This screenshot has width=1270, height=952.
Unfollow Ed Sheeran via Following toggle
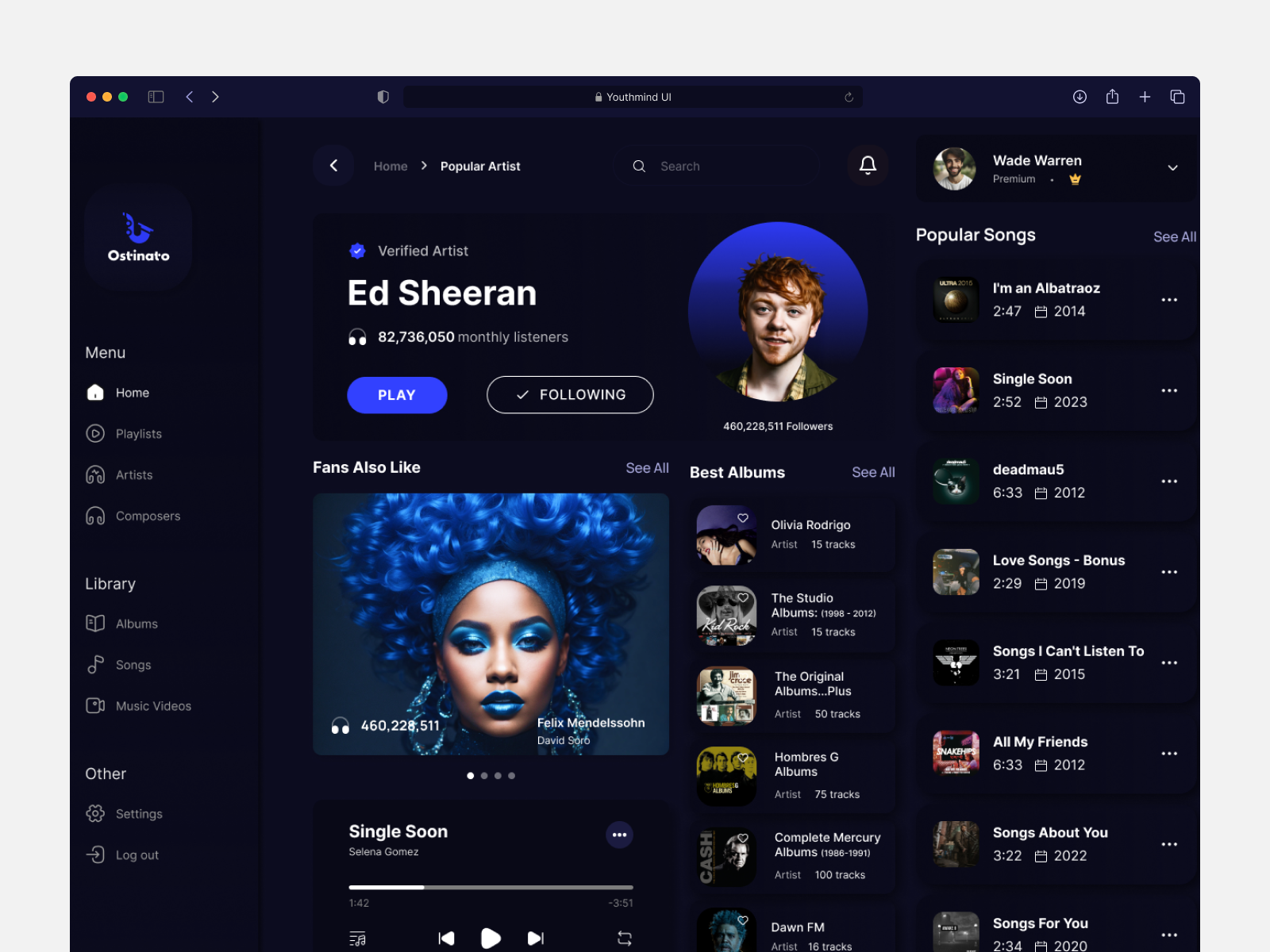coord(569,394)
